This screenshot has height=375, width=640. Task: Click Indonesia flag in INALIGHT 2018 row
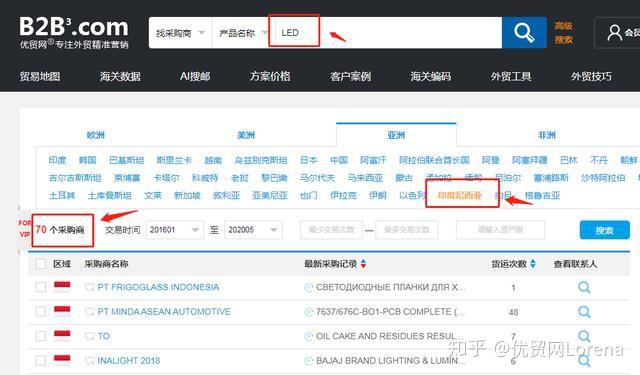pos(62,360)
